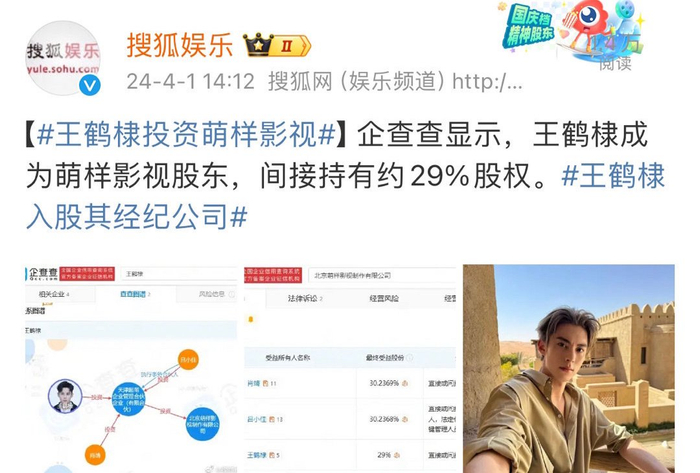Tap the blue 北京萌样影视 company node
700x473 pixels.
[203, 422]
